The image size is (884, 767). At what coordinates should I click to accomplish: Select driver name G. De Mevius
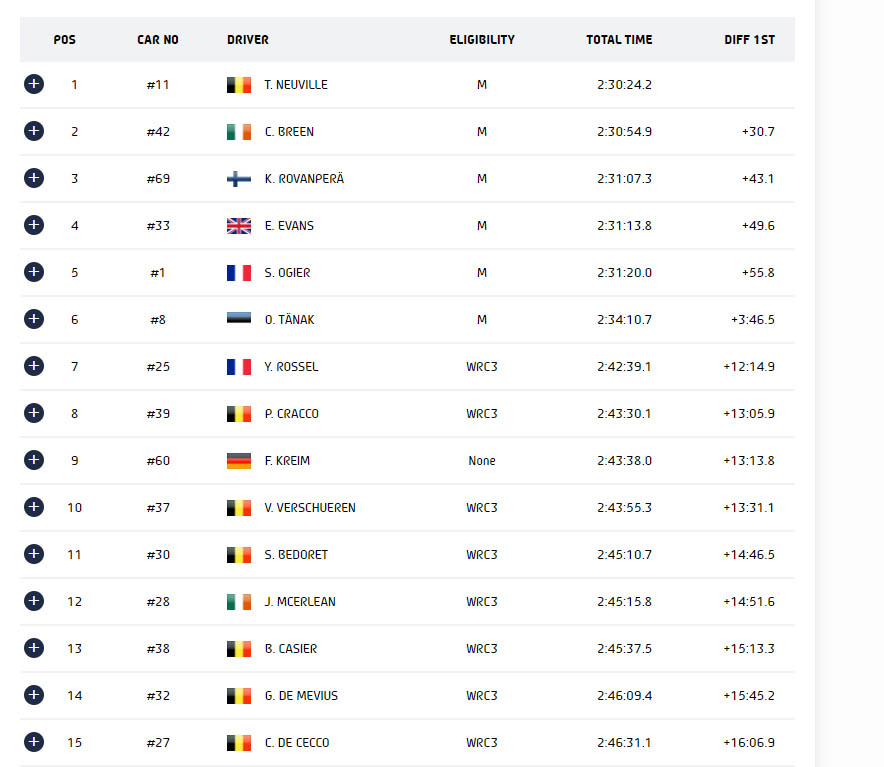click(x=301, y=696)
